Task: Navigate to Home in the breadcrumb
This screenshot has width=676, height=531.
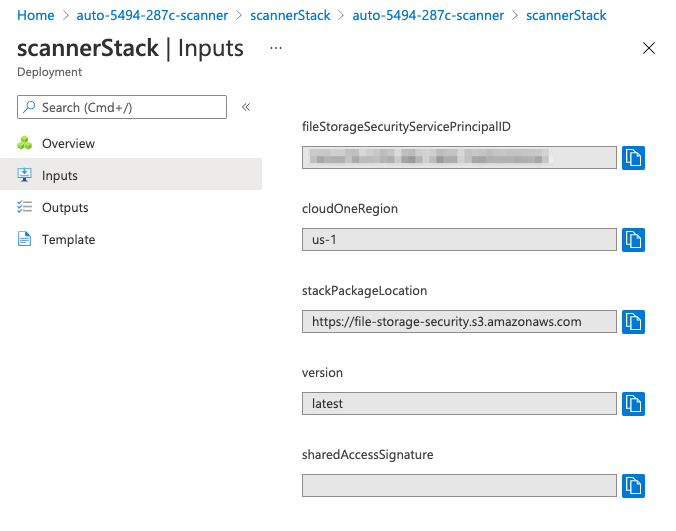Action: (x=36, y=16)
